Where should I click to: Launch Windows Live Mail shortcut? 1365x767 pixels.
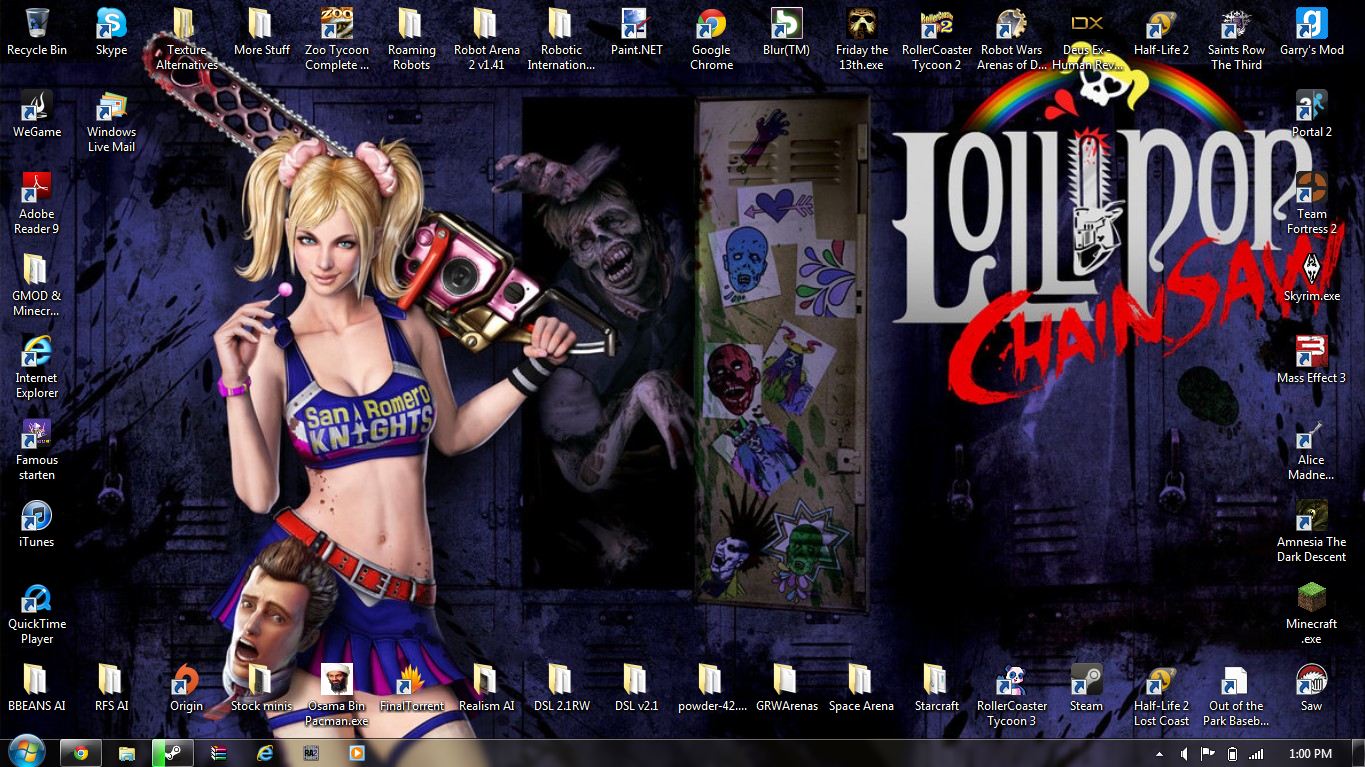111,120
